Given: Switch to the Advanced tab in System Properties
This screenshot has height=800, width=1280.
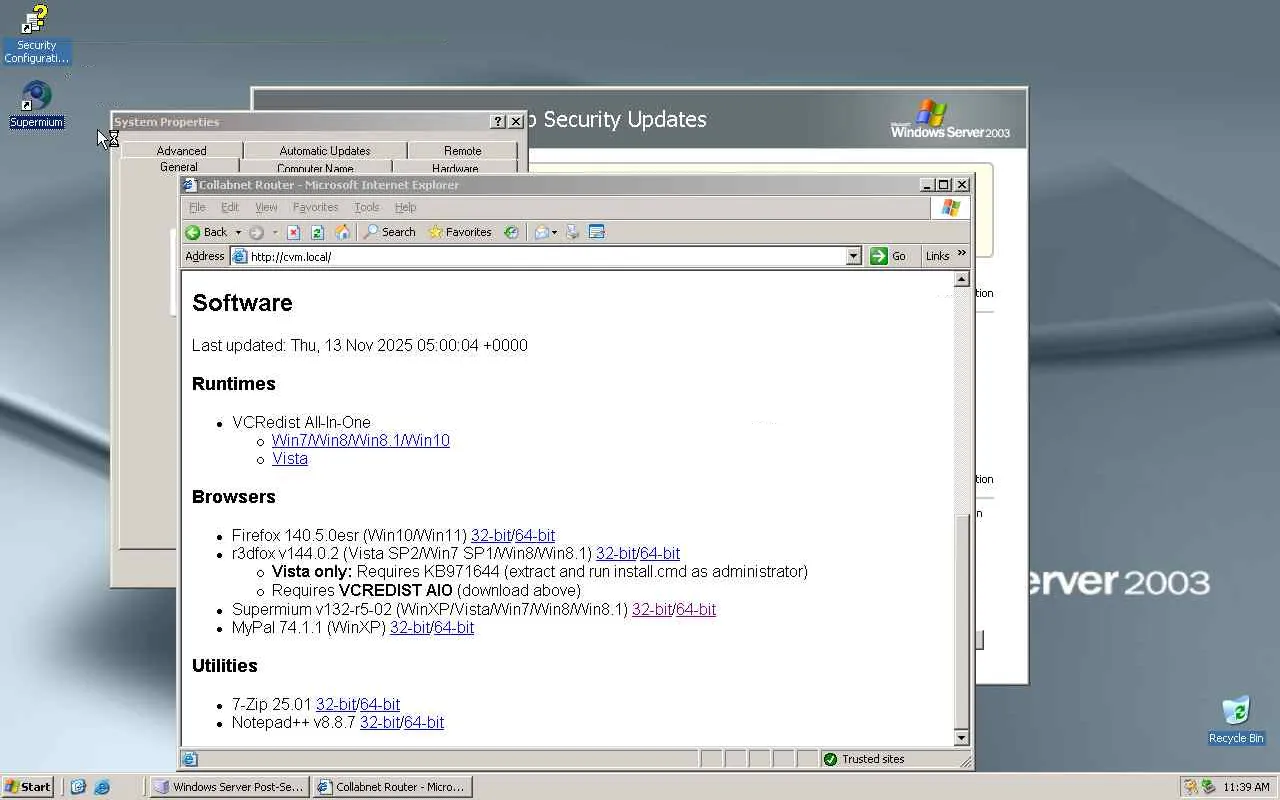Looking at the screenshot, I should point(181,151).
